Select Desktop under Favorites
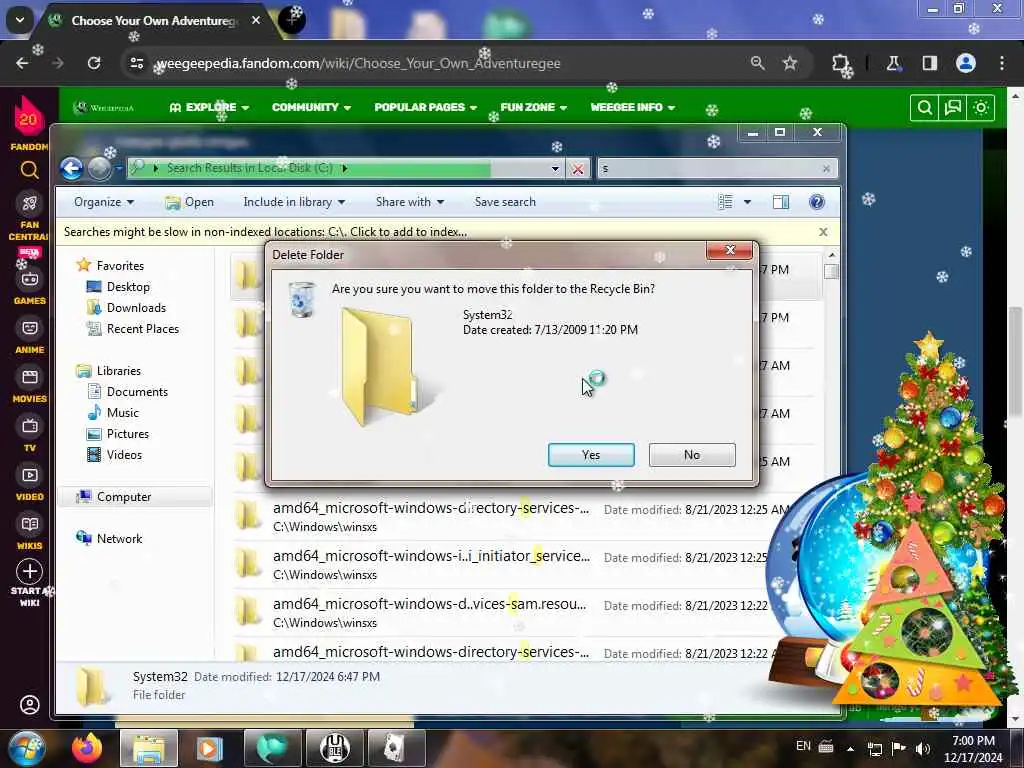This screenshot has width=1024, height=768. (118, 287)
